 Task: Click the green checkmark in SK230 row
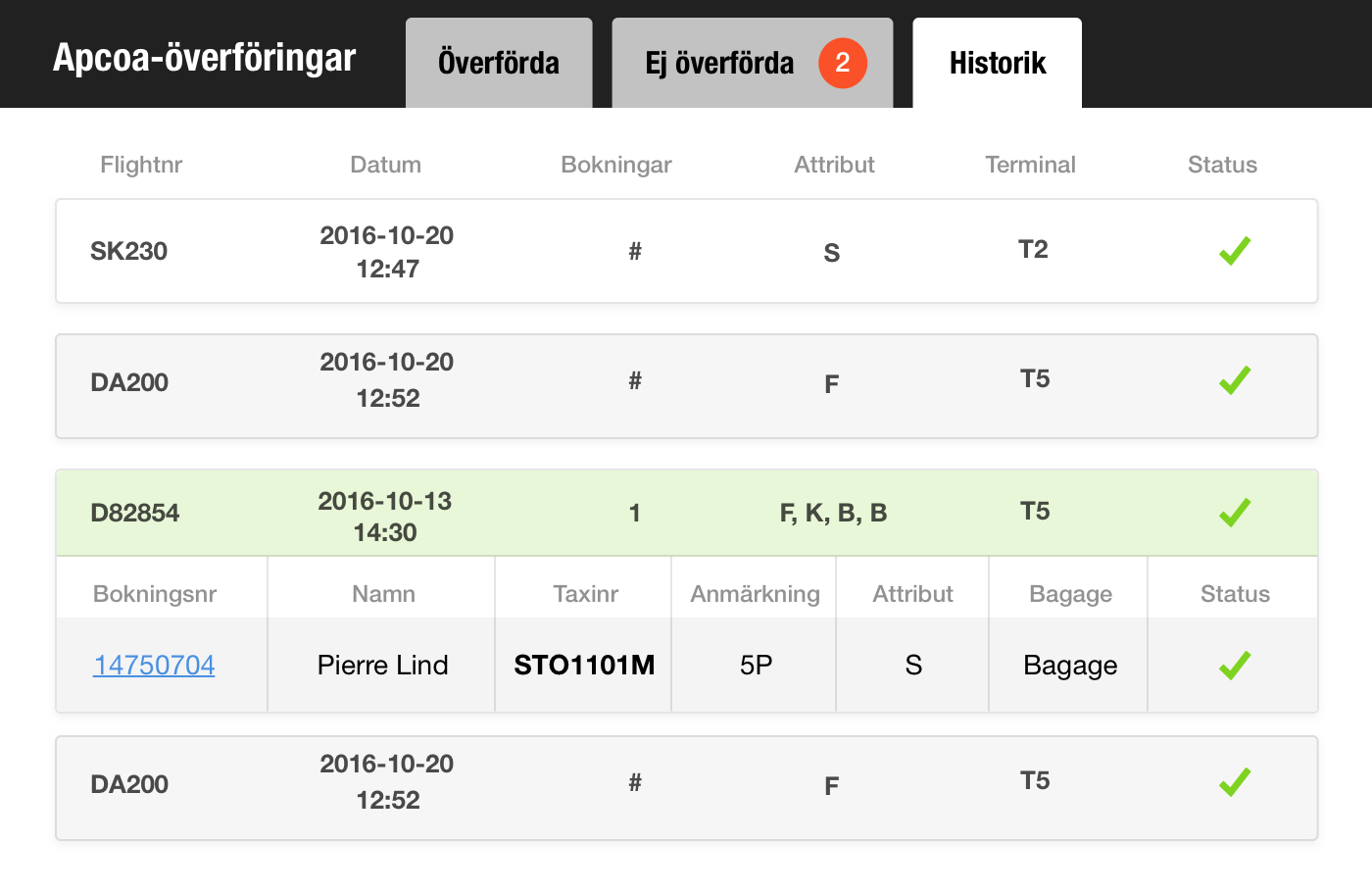point(1235,251)
